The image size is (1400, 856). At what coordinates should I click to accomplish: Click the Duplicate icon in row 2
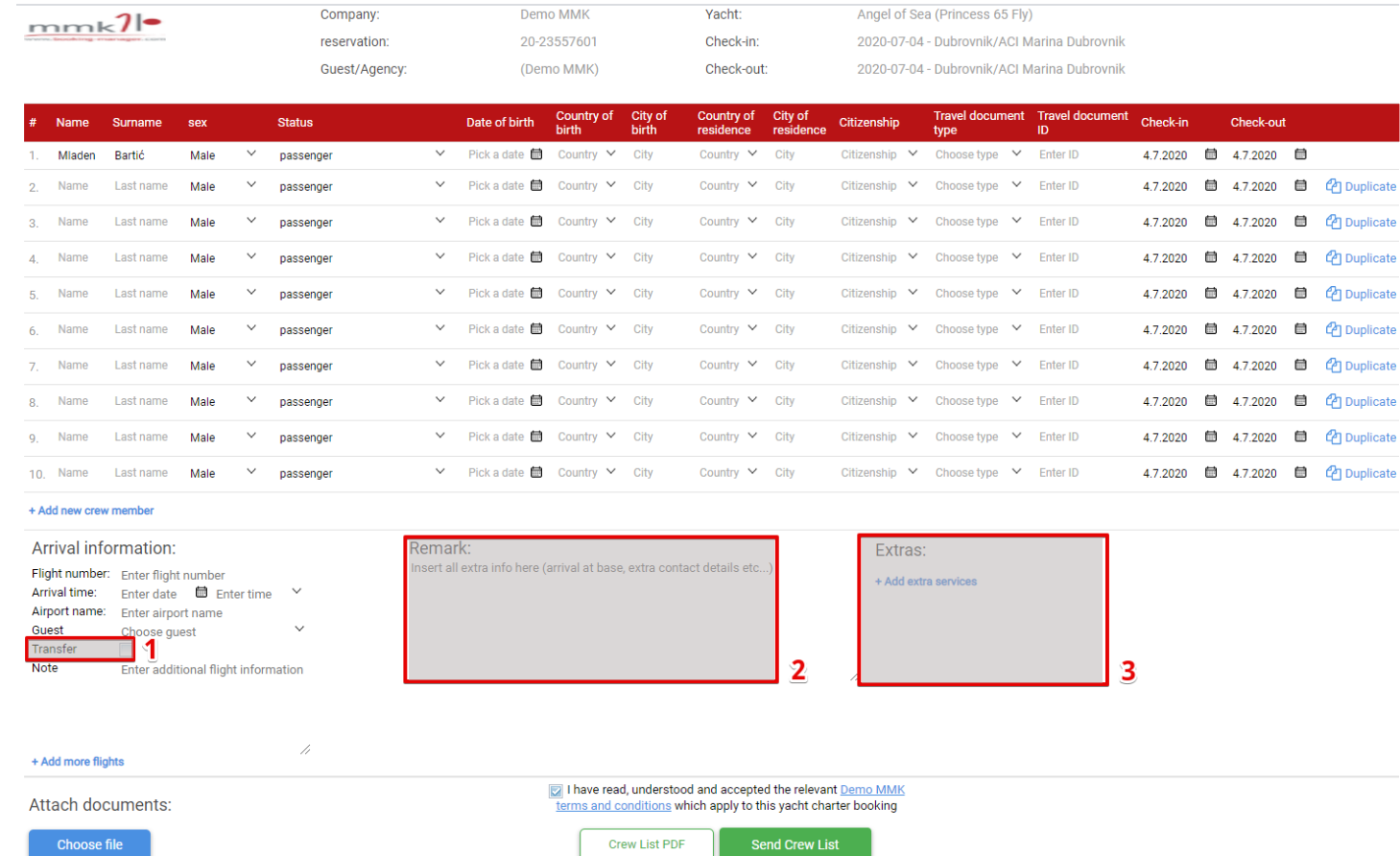[x=1333, y=186]
